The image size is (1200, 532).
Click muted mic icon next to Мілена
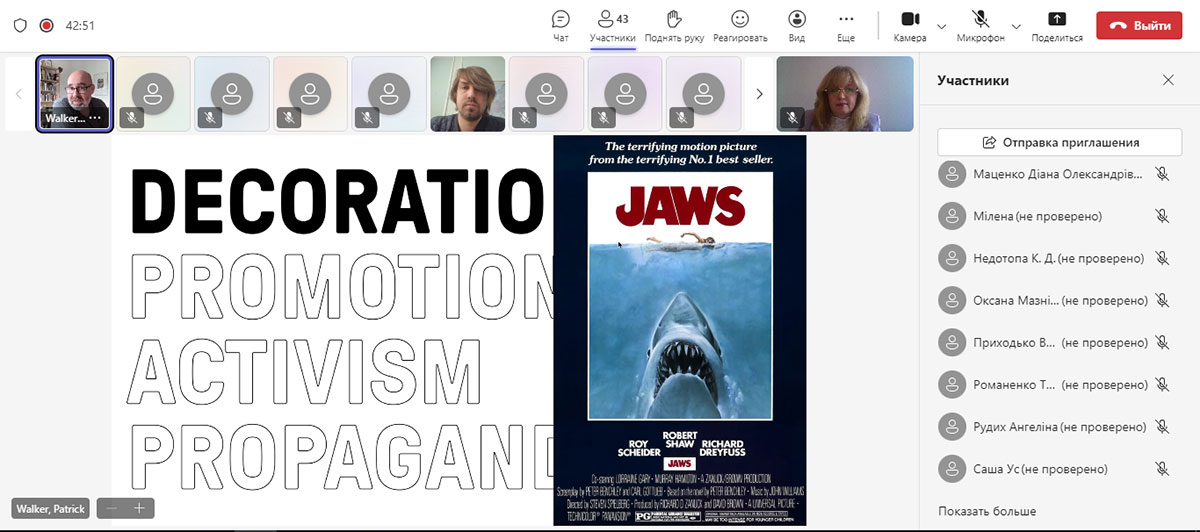click(1162, 216)
